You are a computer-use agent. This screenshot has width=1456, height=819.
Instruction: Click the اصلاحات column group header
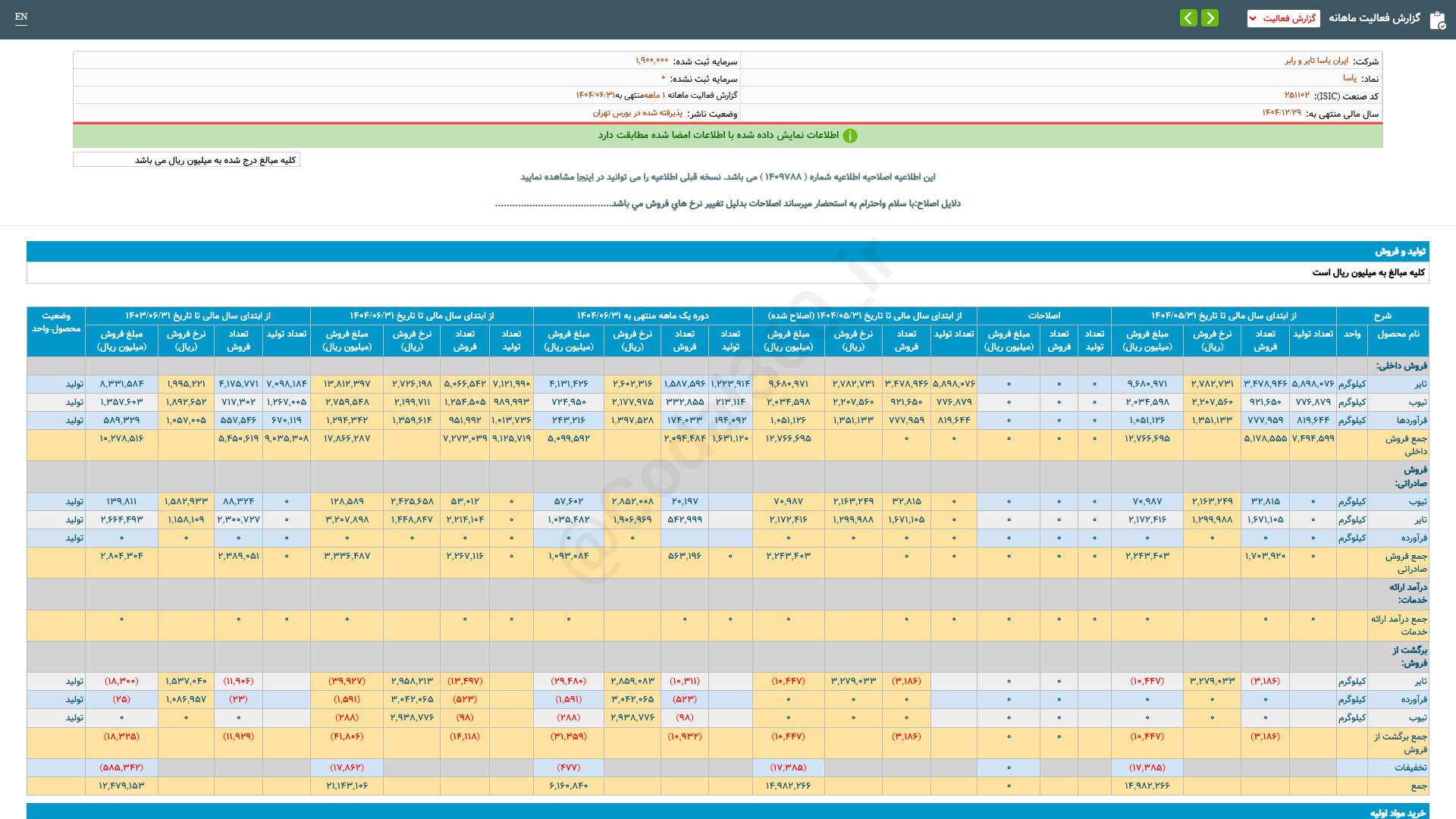[1043, 315]
